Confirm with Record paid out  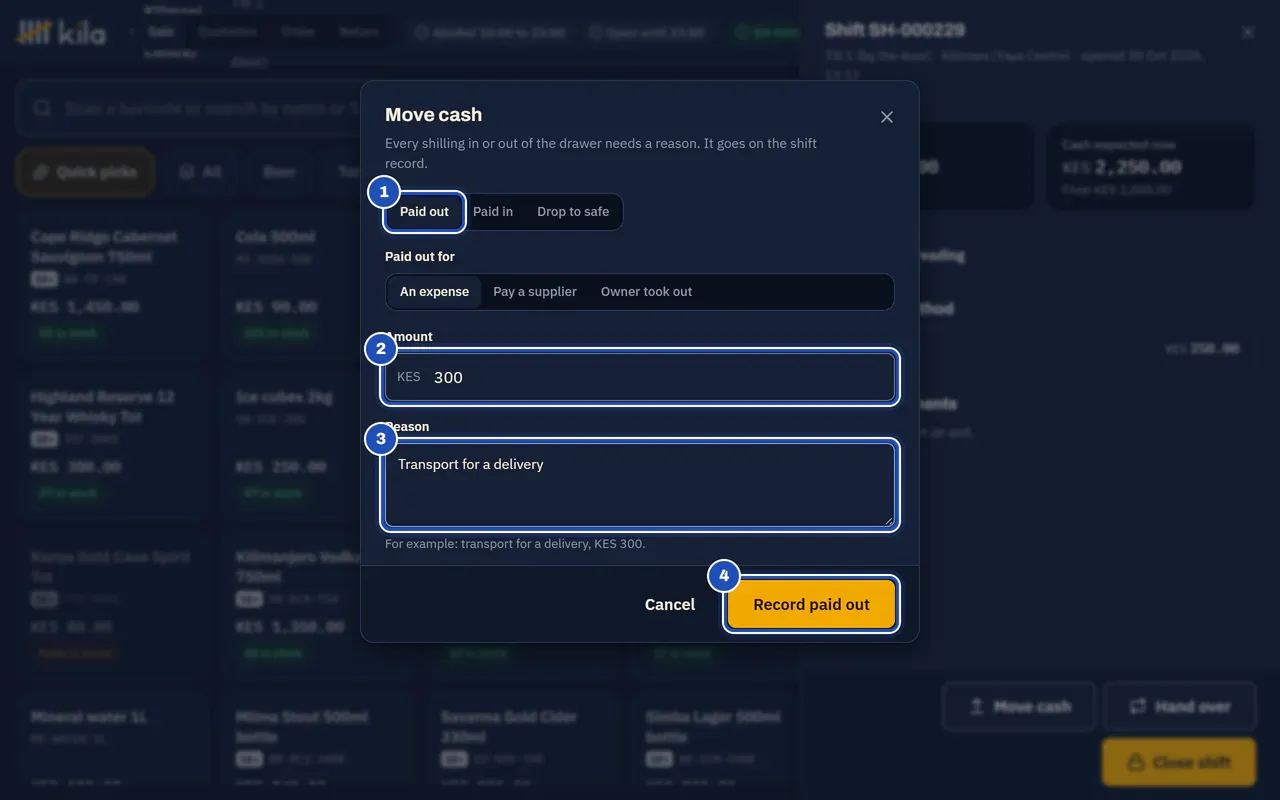(x=811, y=605)
